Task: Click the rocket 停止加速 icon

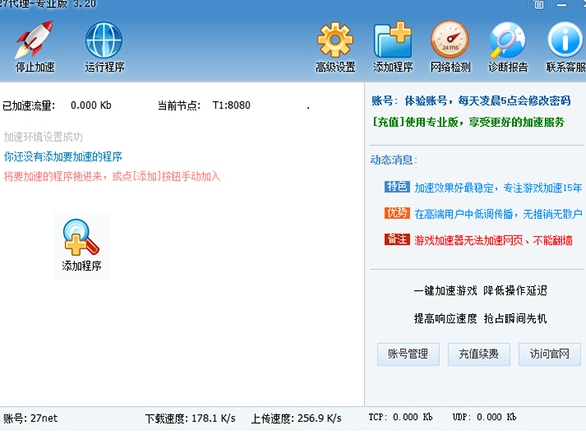Action: click(x=34, y=40)
